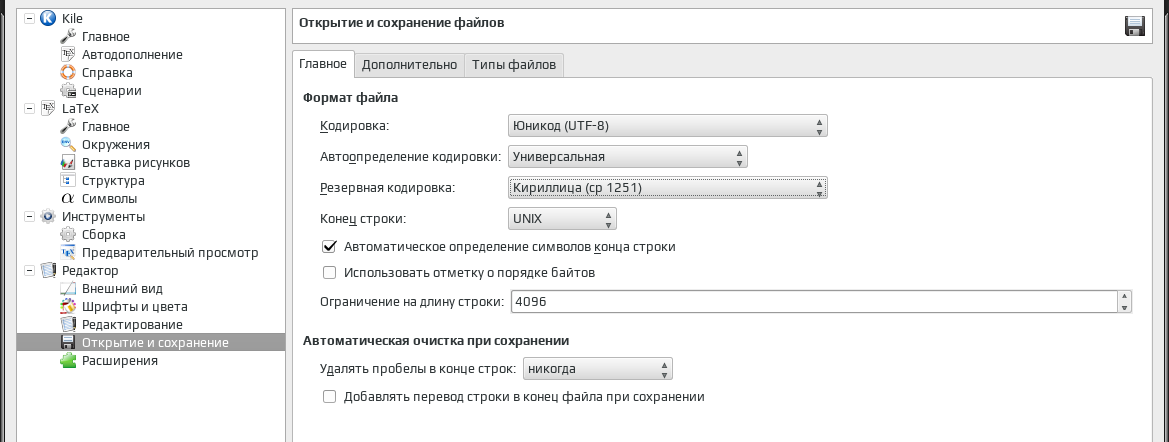Click the gear icon for Инструменты
Viewport: 1169px width, 442px height.
coord(48,216)
